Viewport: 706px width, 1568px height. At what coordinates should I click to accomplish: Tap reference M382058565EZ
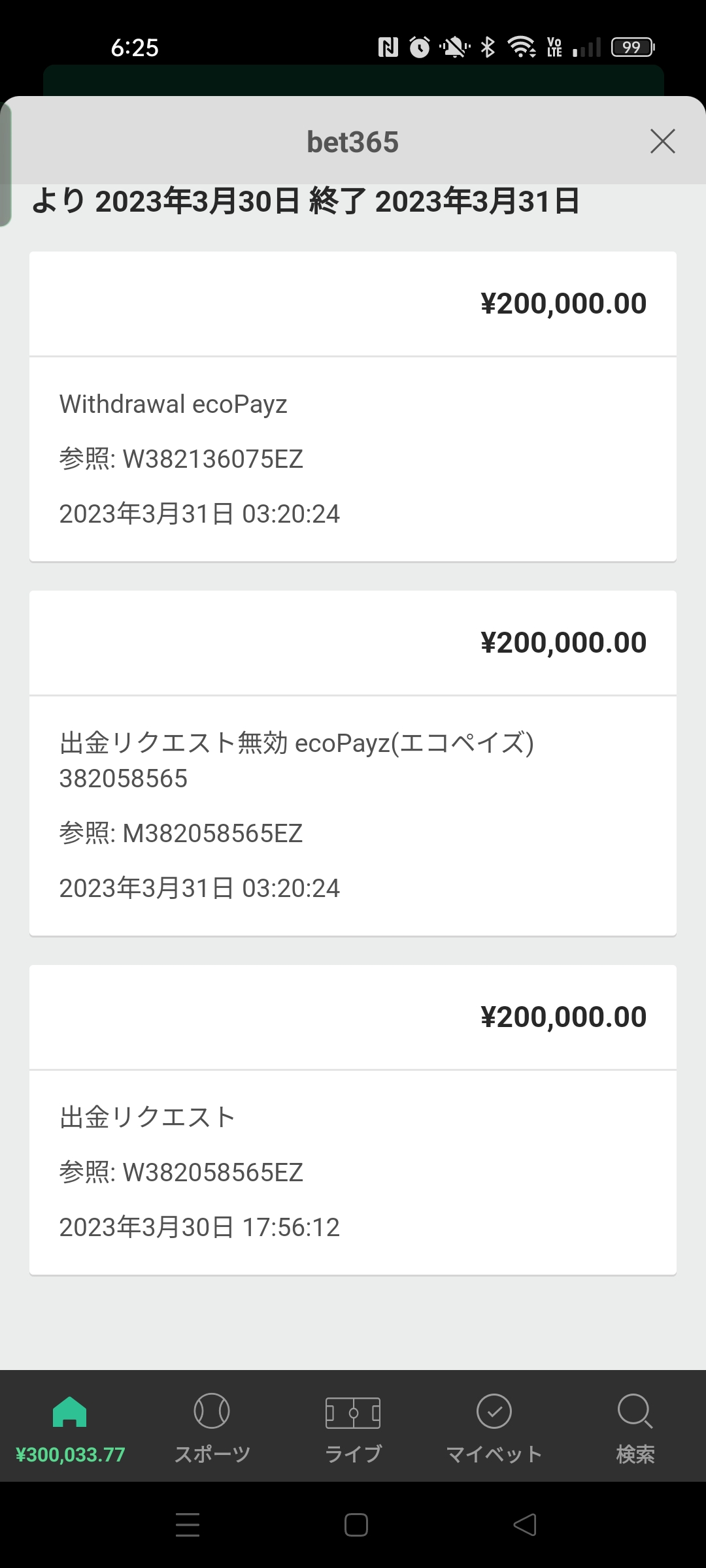(x=181, y=834)
